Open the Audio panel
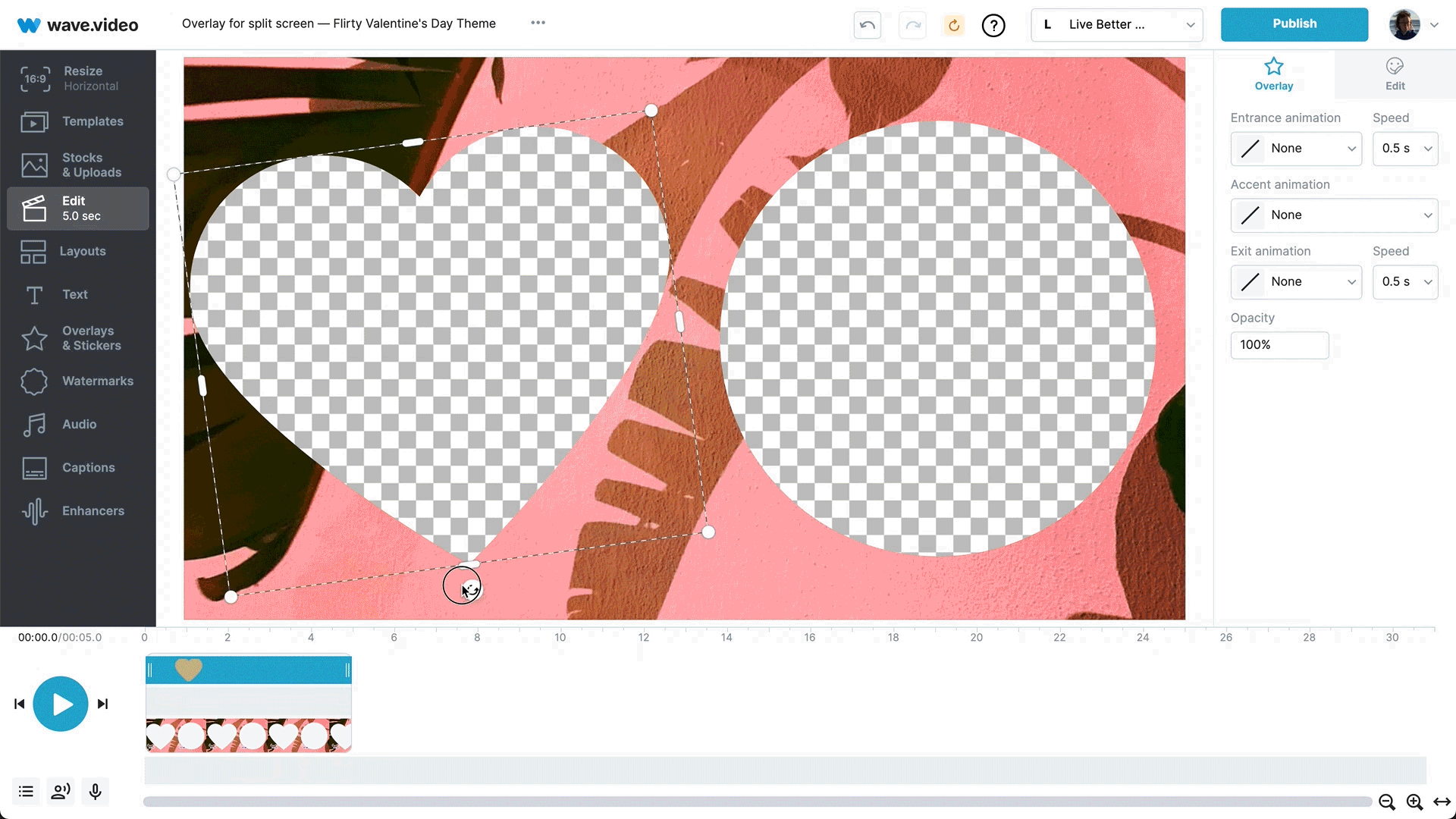Image resolution: width=1456 pixels, height=819 pixels. pos(78,424)
